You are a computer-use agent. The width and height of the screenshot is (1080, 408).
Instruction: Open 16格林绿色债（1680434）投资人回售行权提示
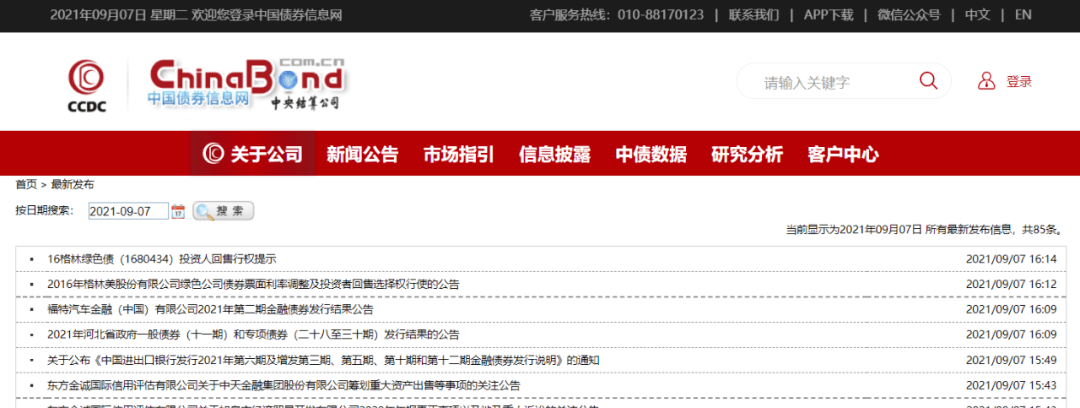coord(162,259)
